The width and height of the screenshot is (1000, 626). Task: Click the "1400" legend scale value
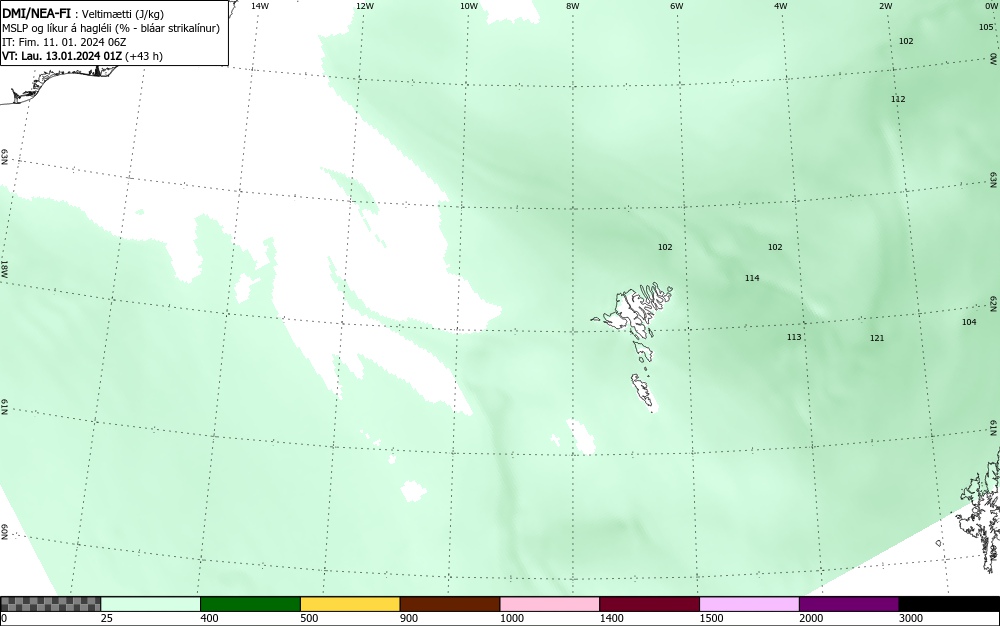coord(613,618)
